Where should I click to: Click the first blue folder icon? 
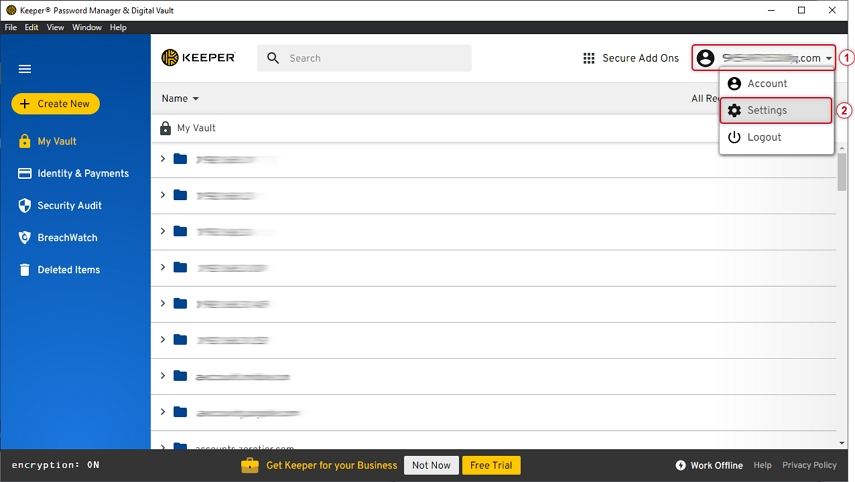point(180,159)
